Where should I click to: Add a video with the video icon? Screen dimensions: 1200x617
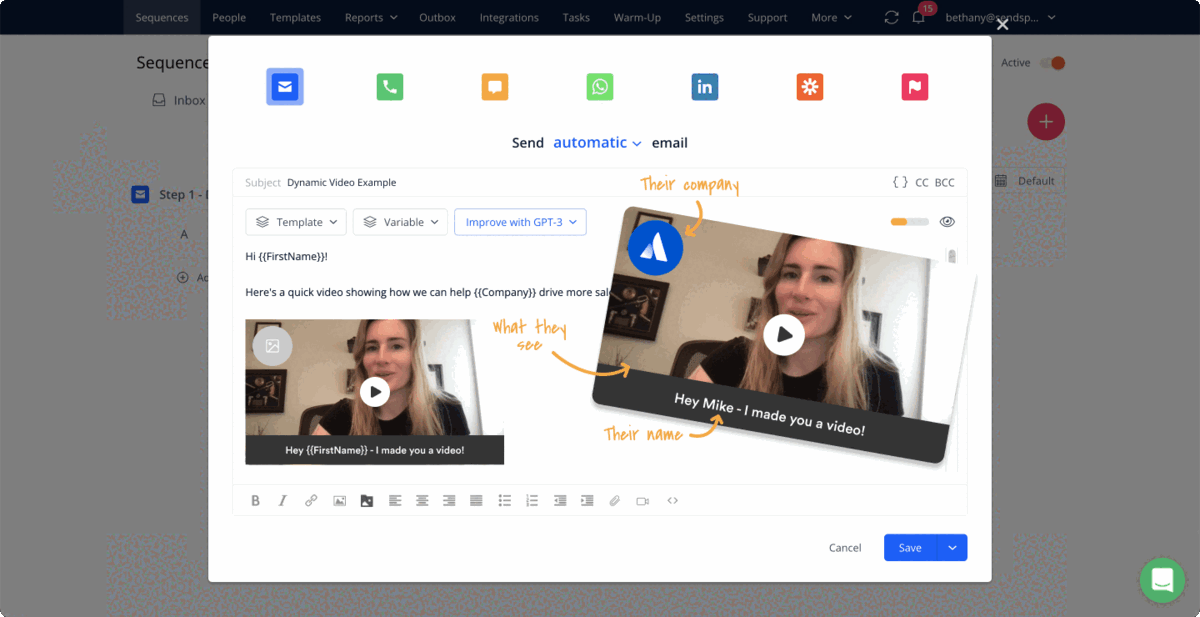[643, 500]
